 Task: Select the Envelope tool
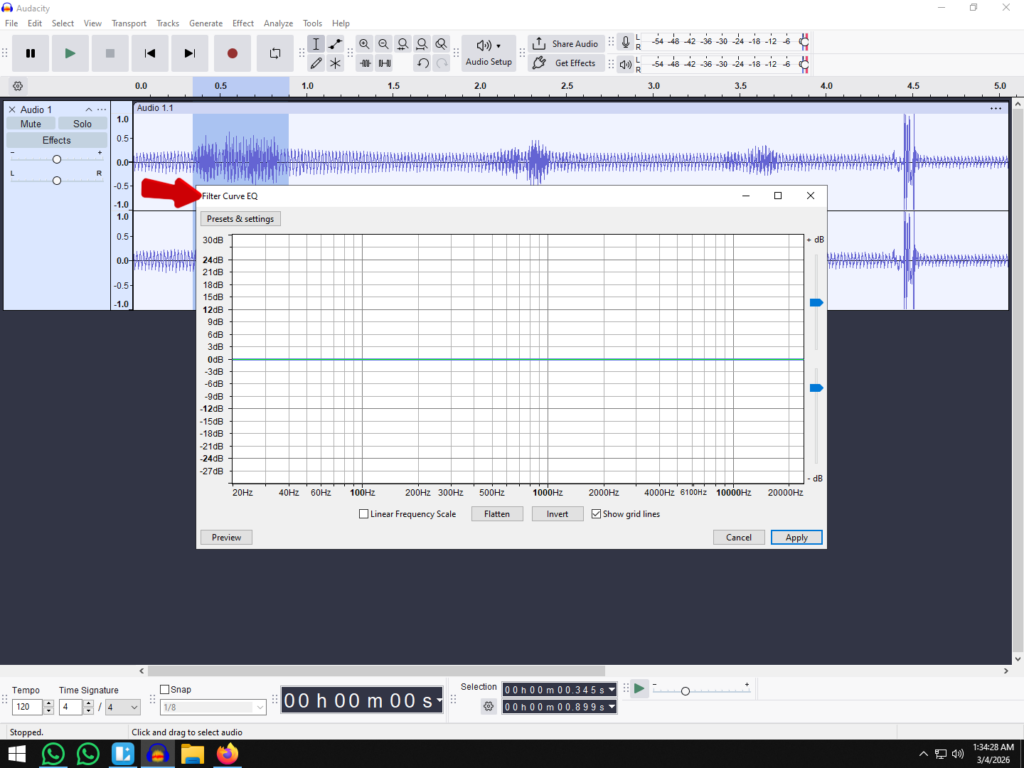335,44
